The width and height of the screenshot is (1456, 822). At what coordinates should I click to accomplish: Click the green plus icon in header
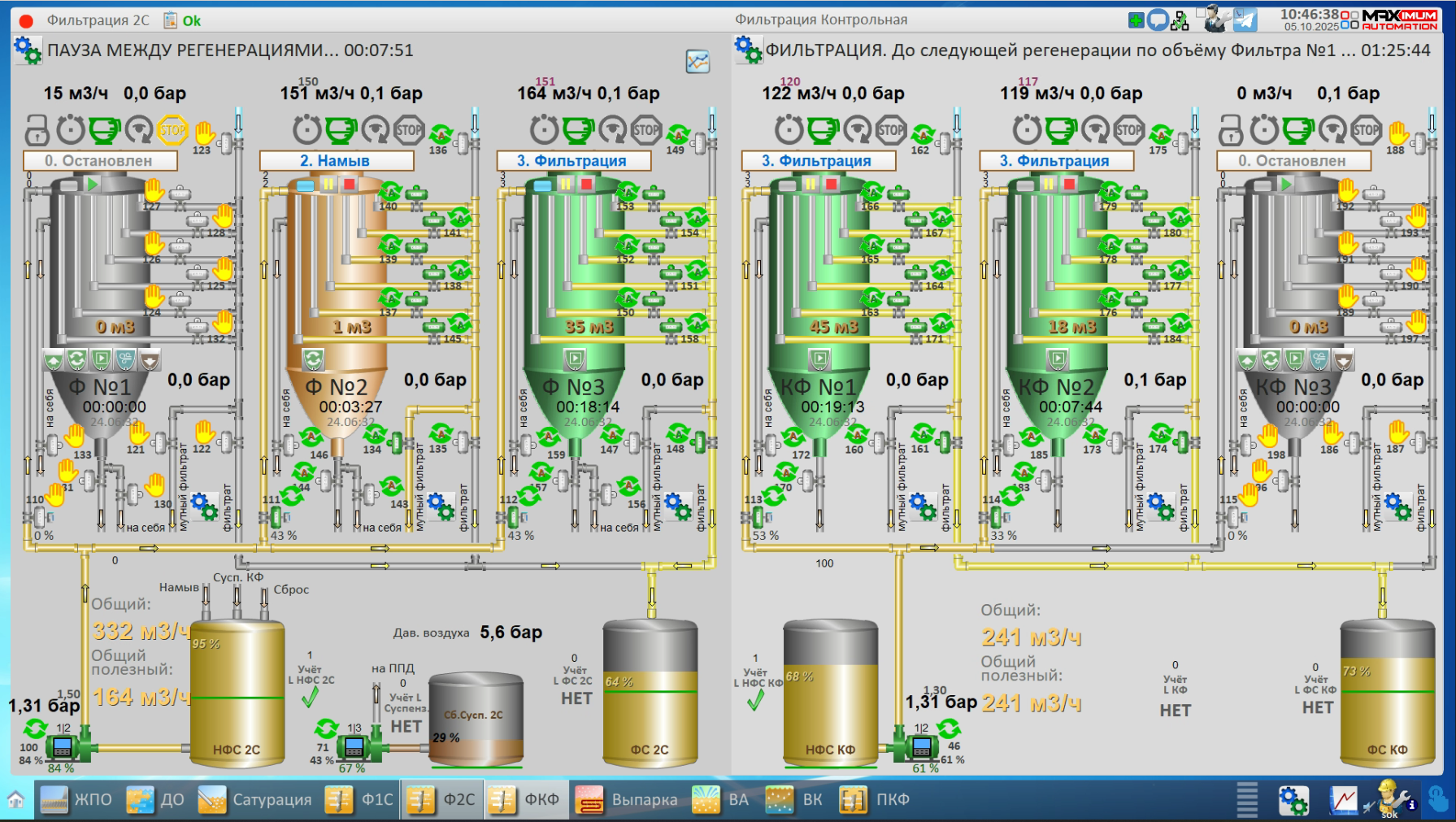pyautogui.click(x=1137, y=20)
